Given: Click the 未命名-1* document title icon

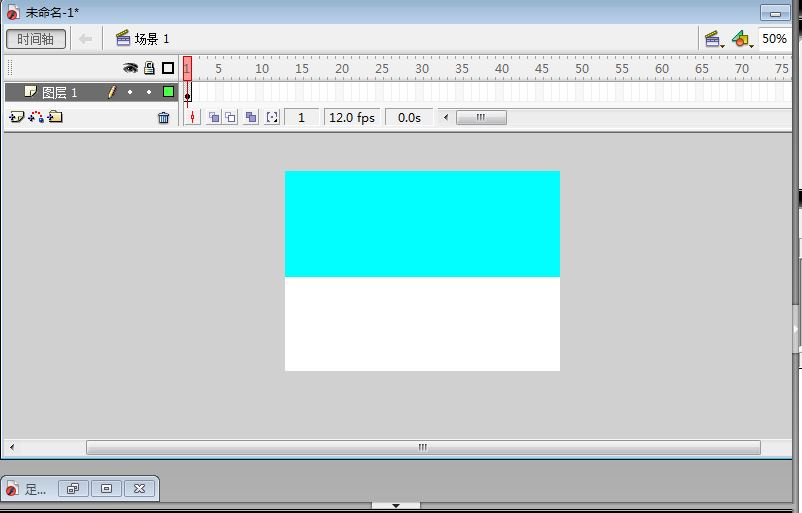Looking at the screenshot, I should (x=13, y=13).
